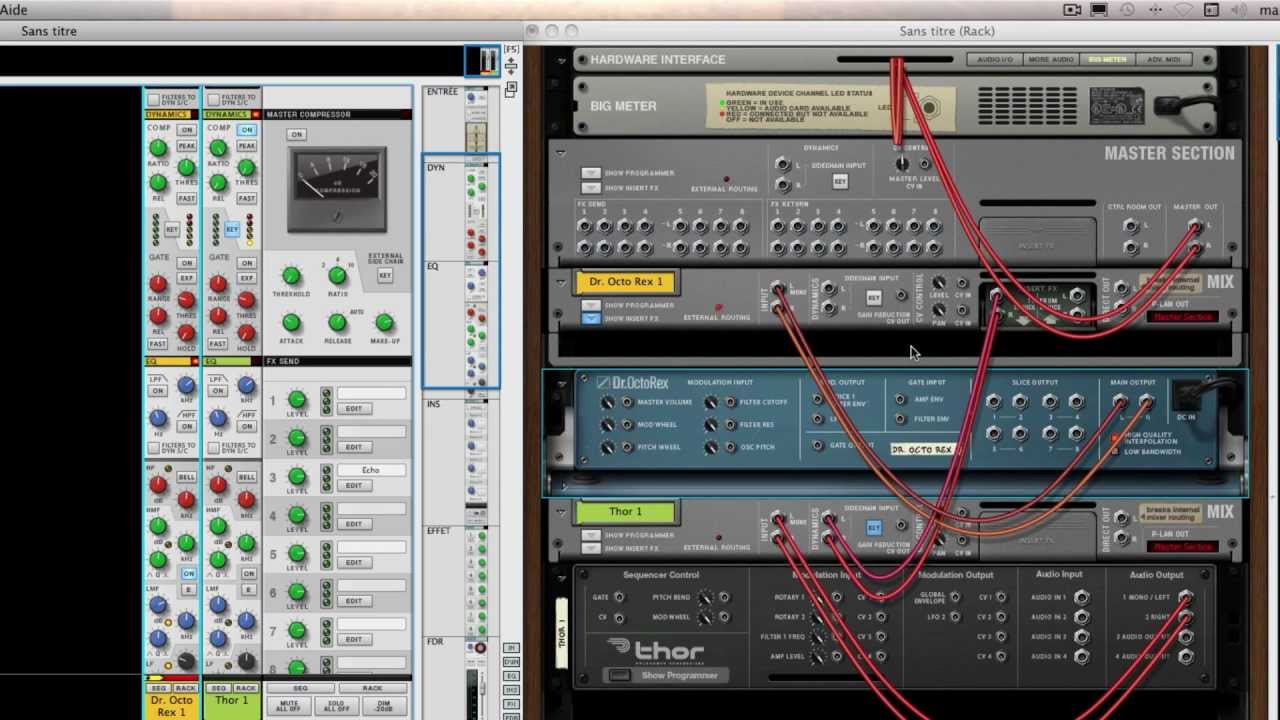The image size is (1280, 720).
Task: Fold the Master Section device using its triangle
Action: 561,153
